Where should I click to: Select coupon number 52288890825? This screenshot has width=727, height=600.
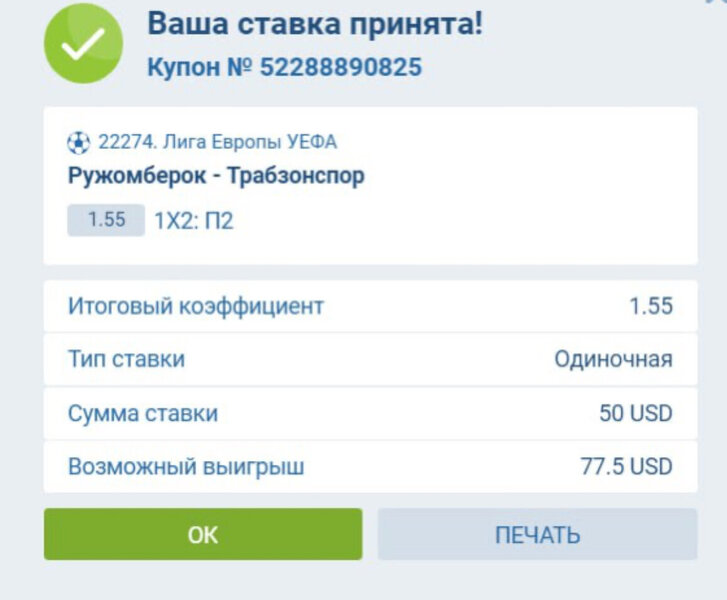[x=340, y=67]
